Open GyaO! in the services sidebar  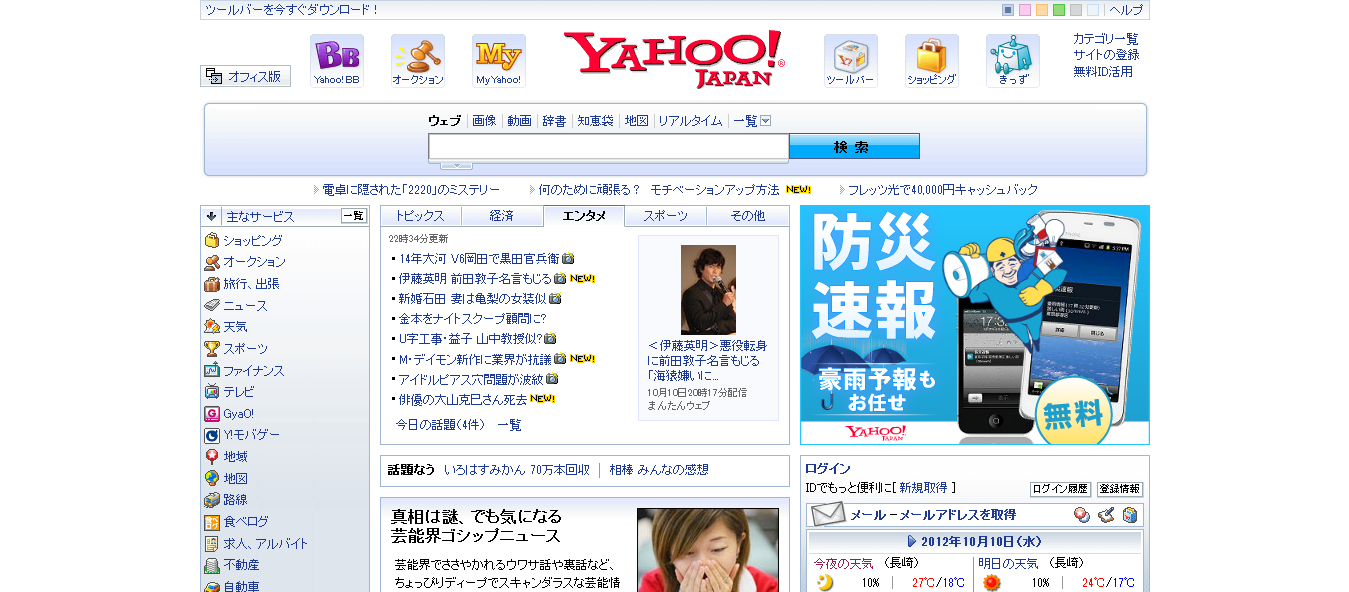tap(238, 414)
